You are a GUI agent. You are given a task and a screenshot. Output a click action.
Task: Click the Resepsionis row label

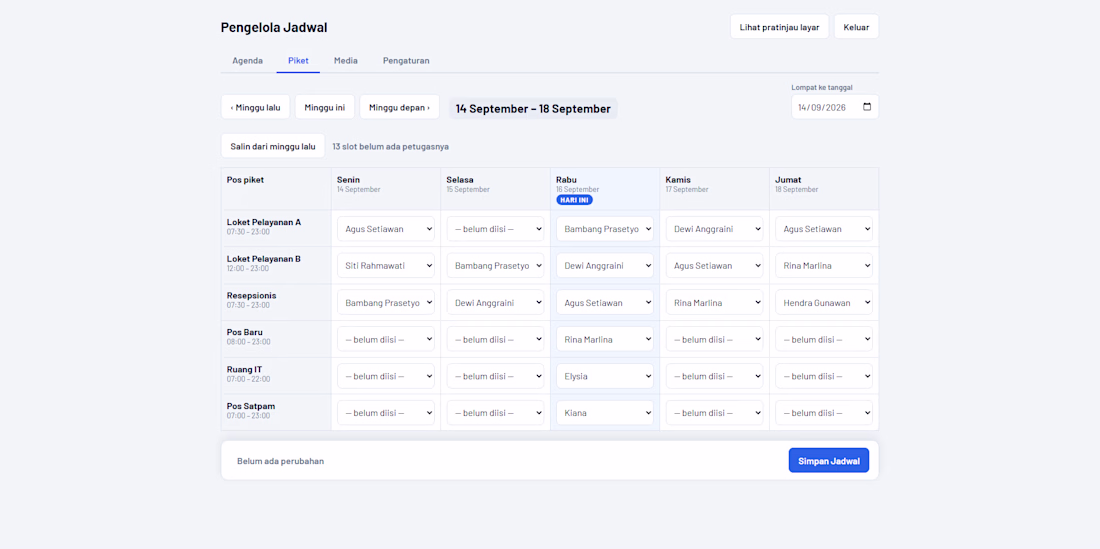pos(251,295)
